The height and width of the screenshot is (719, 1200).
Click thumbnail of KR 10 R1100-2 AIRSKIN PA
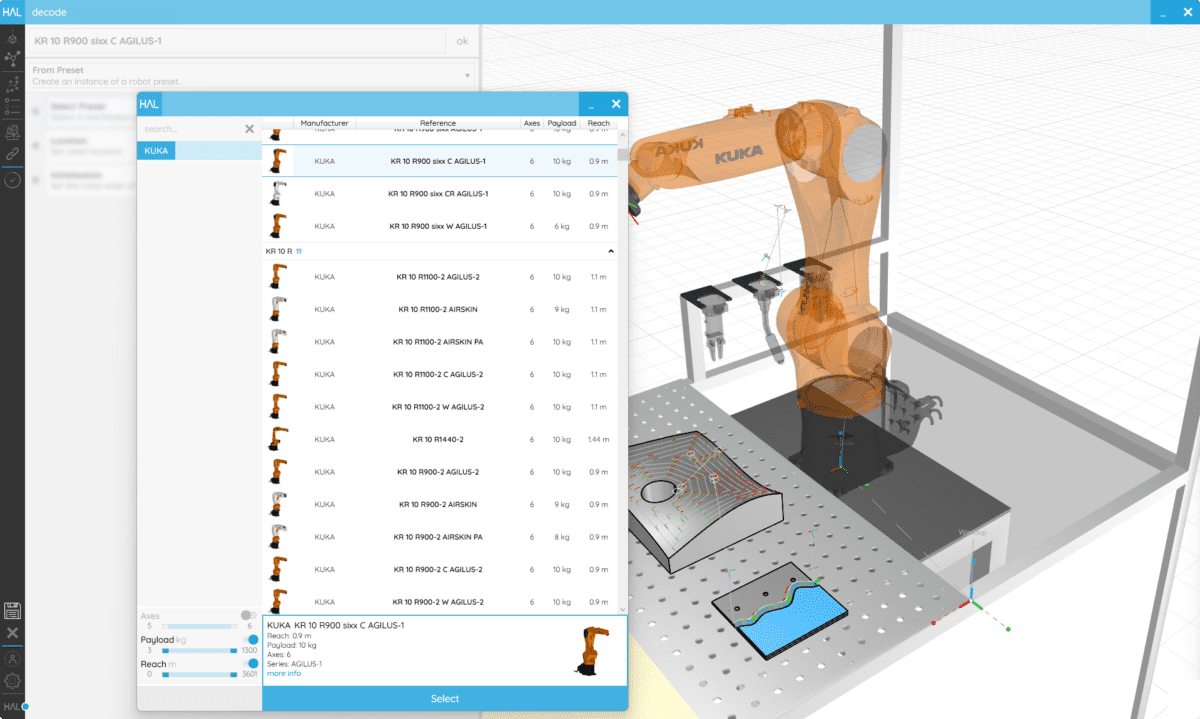(x=279, y=342)
